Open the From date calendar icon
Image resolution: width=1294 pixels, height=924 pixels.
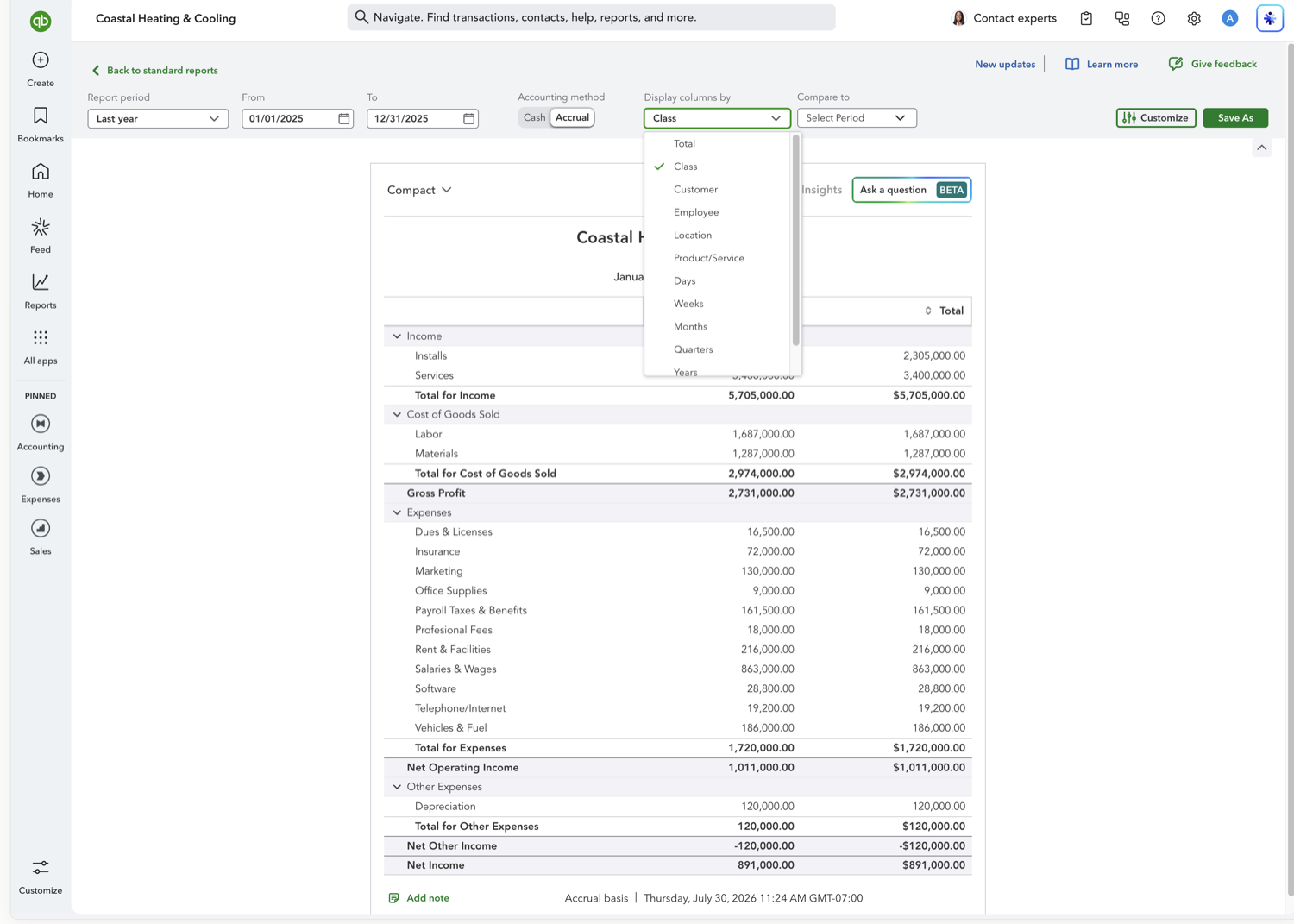pos(344,118)
